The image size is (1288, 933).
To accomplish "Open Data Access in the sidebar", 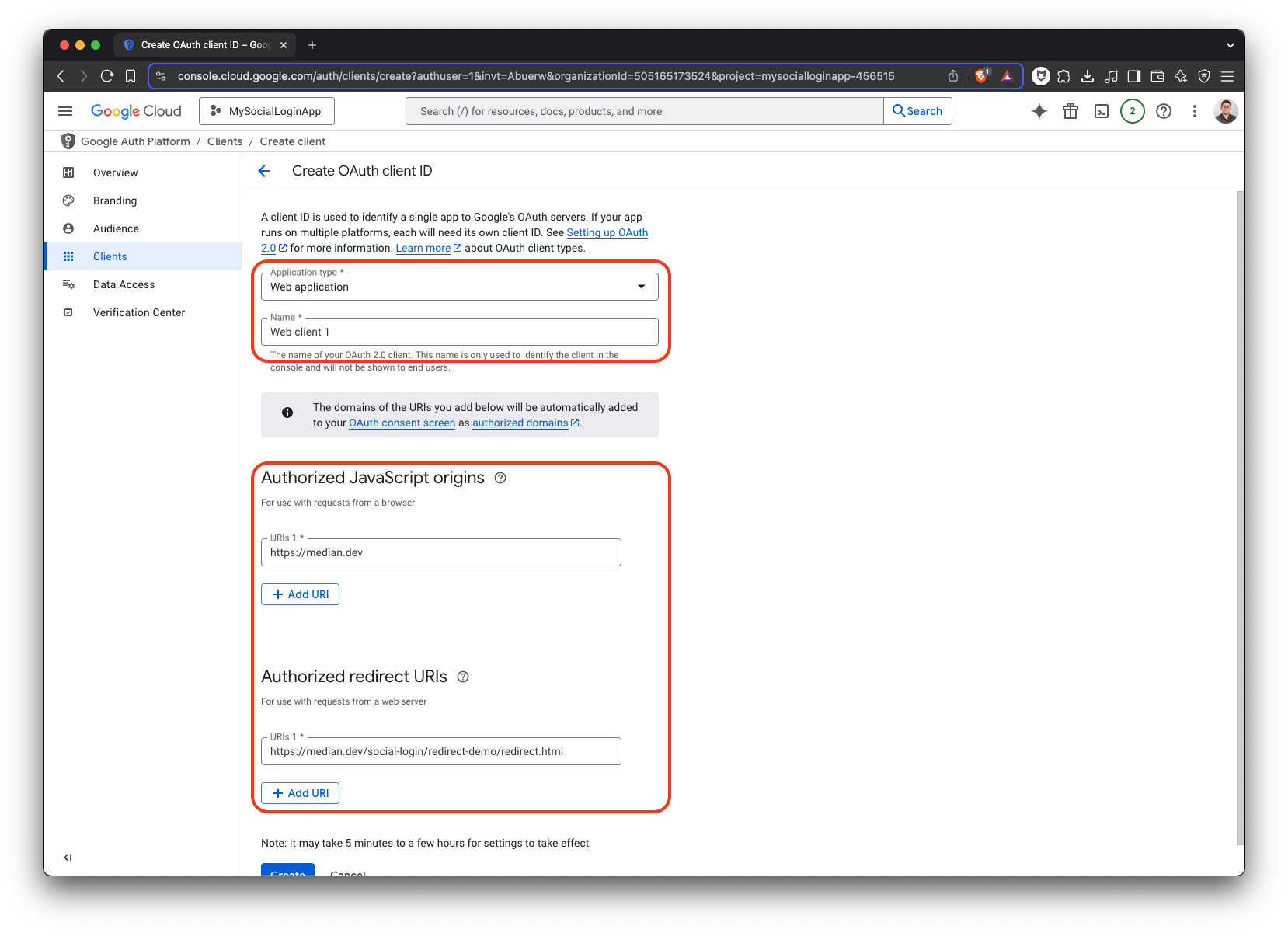I will 143,284.
